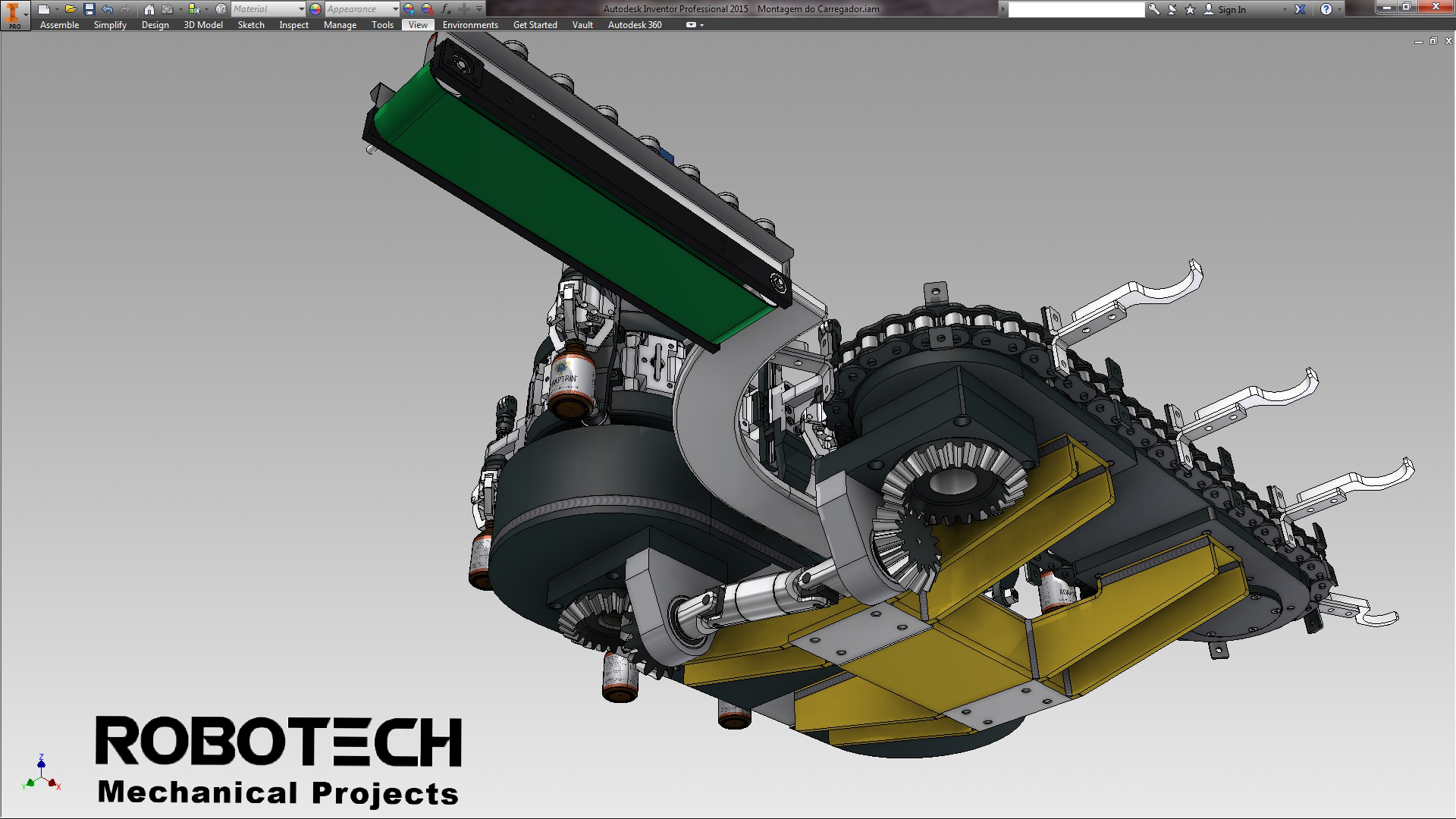Image resolution: width=1456 pixels, height=819 pixels.
Task: Switch to the 3D Model tab
Action: click(x=203, y=25)
